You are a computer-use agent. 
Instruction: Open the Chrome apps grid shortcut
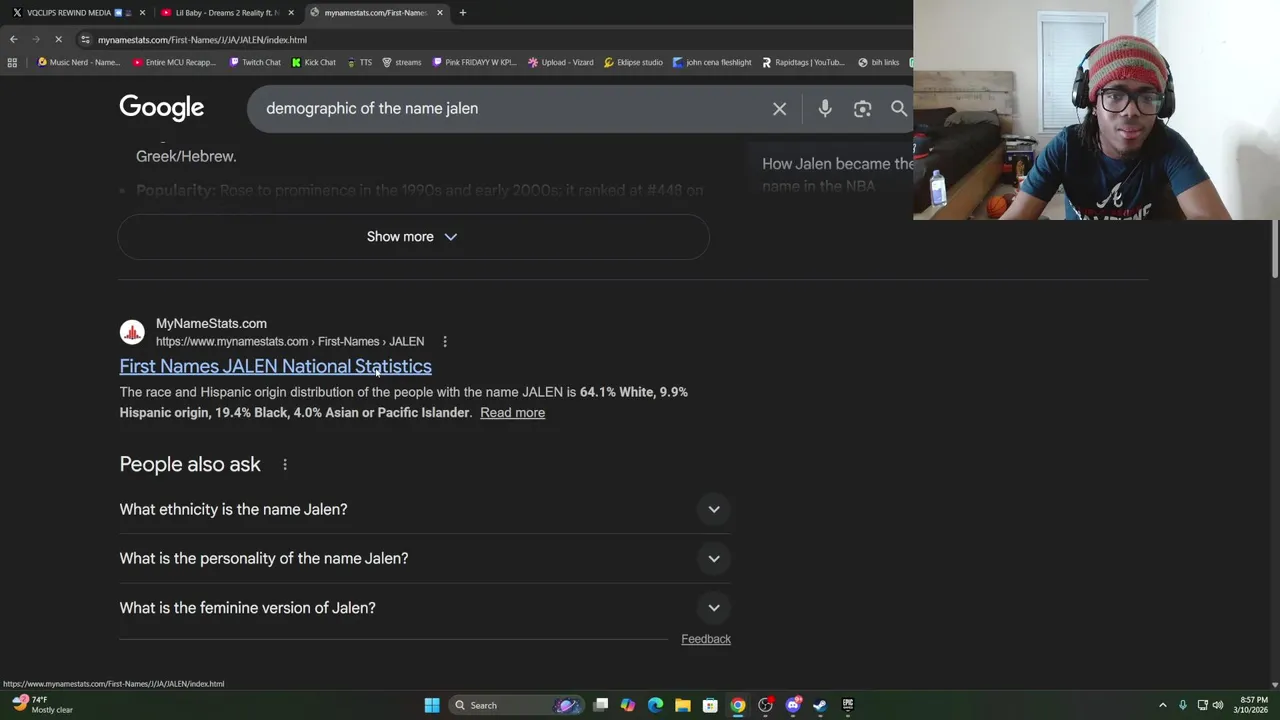[x=12, y=62]
